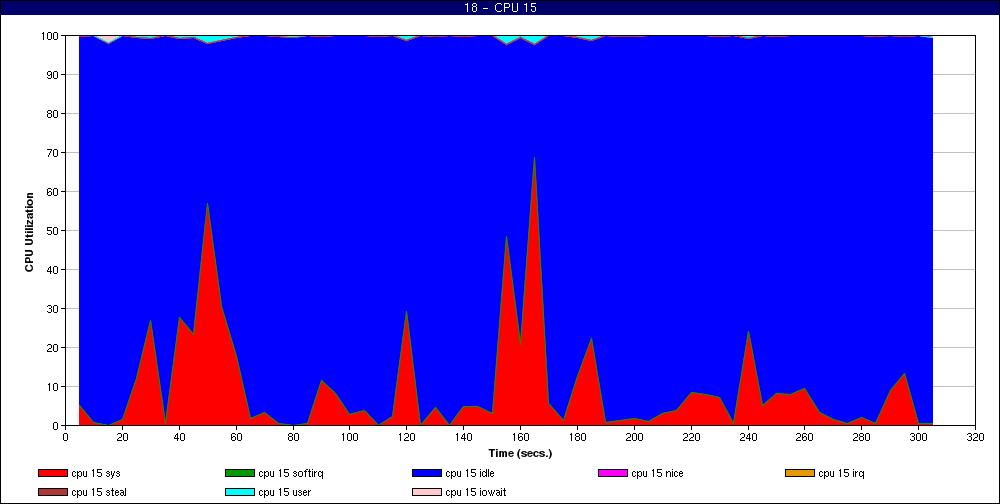1000x504 pixels.
Task: Click the 320 tick label on the time axis
Action: (x=975, y=437)
